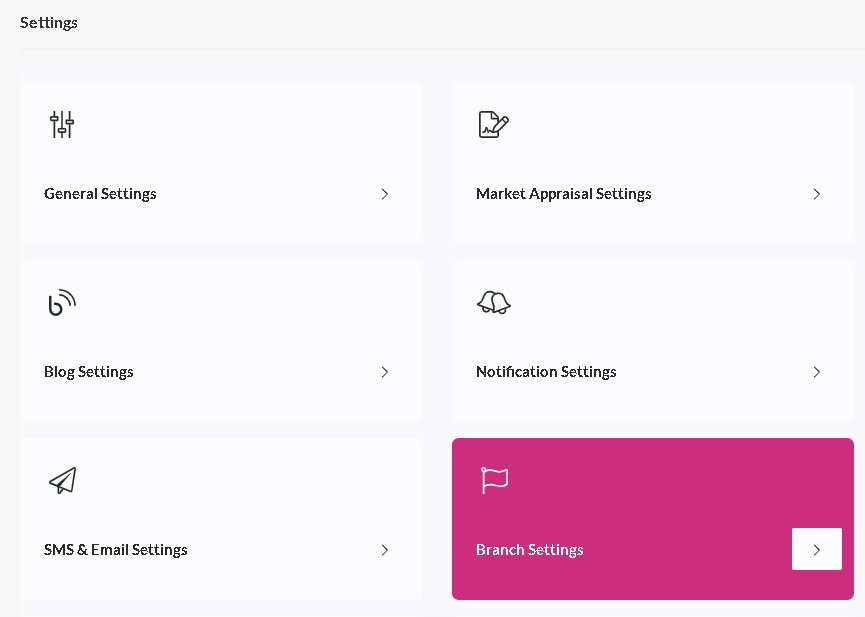The image size is (865, 617).
Task: Select the Branch Settings label text
Action: [x=529, y=550]
